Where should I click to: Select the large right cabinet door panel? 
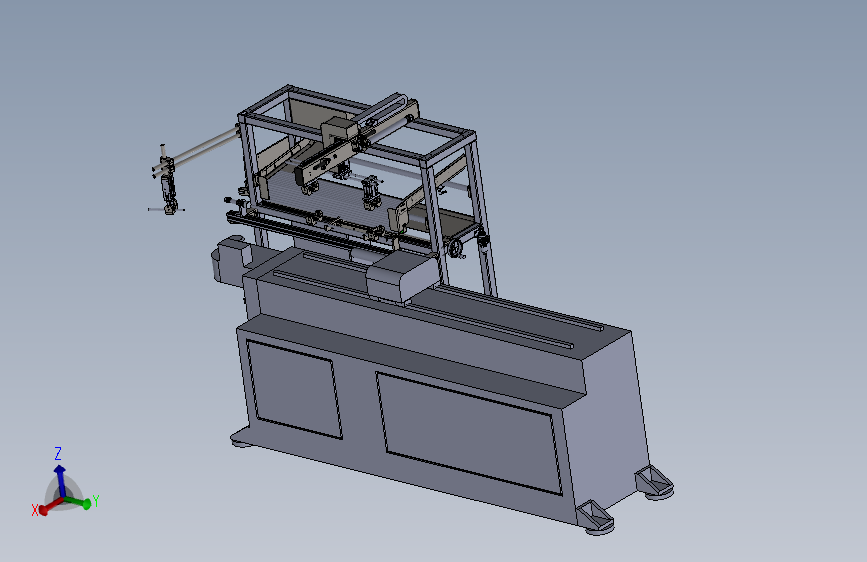tap(469, 433)
